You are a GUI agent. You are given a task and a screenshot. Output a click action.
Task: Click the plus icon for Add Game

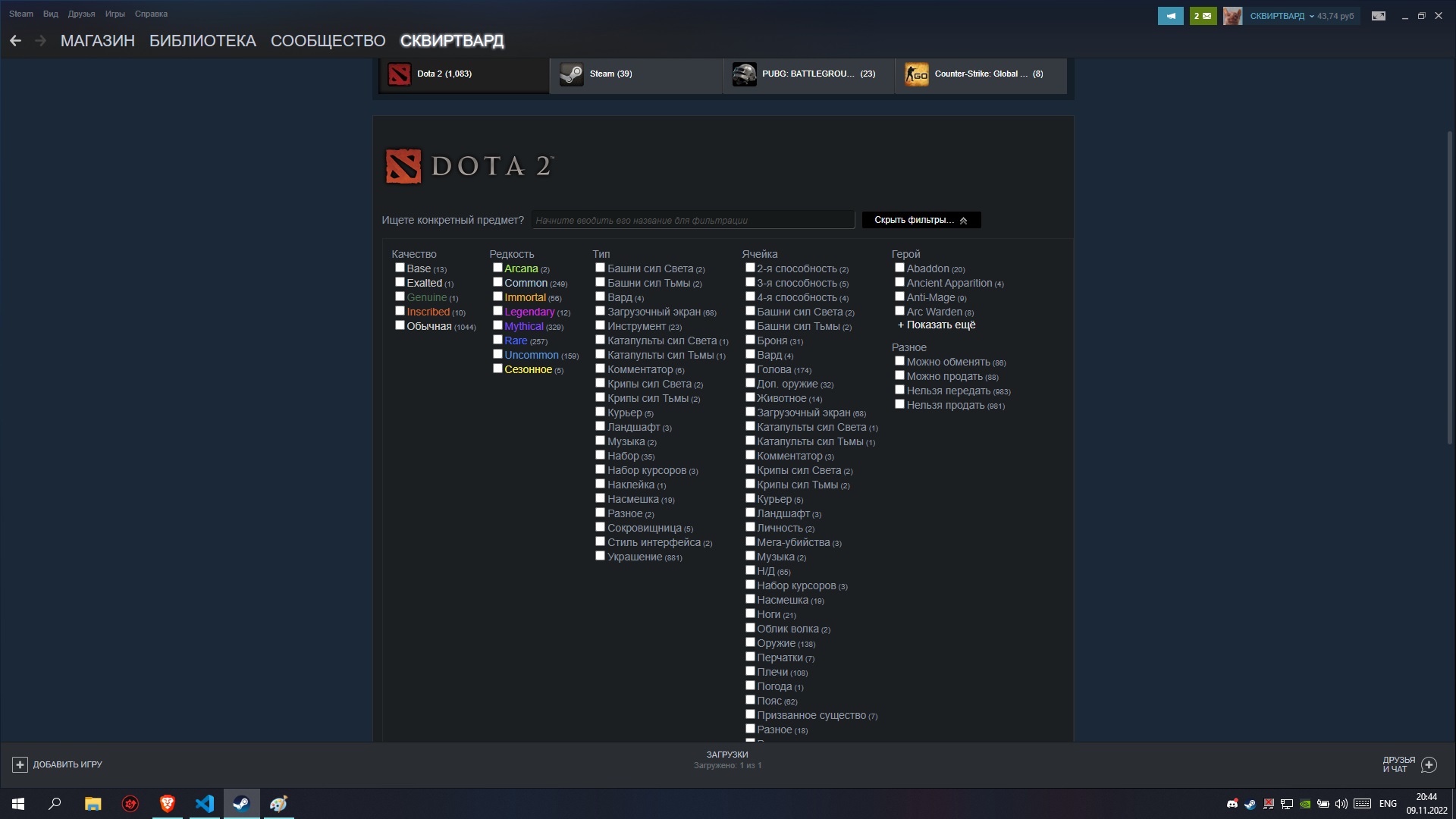click(20, 764)
